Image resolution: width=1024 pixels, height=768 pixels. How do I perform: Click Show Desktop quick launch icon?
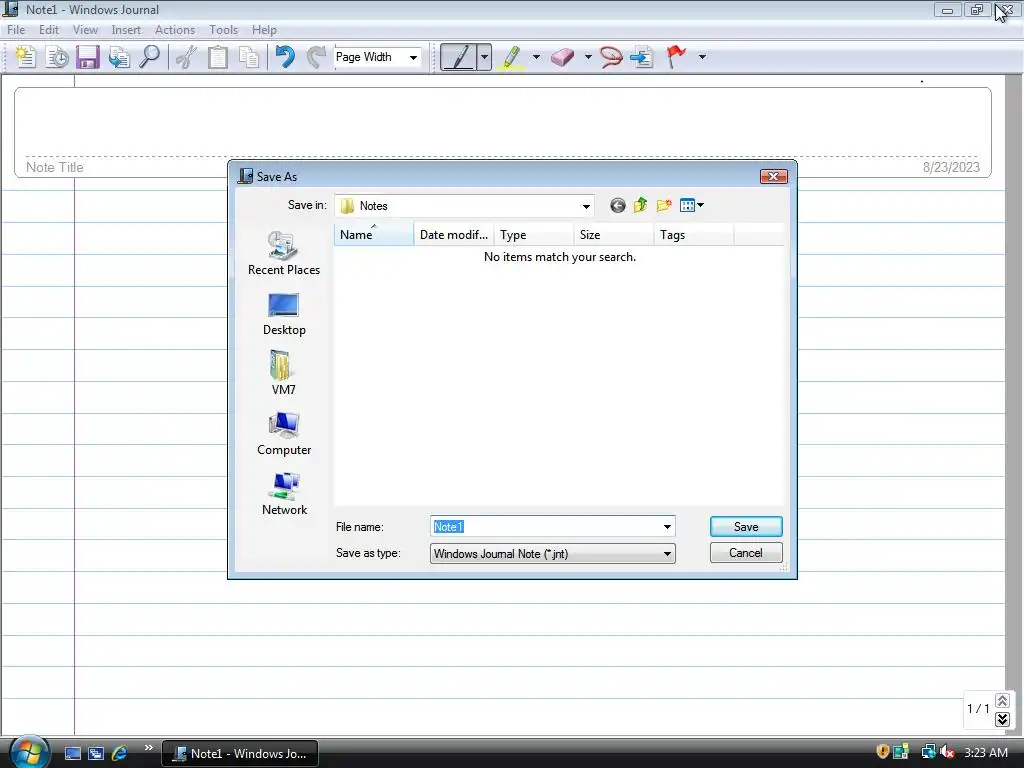click(72, 753)
